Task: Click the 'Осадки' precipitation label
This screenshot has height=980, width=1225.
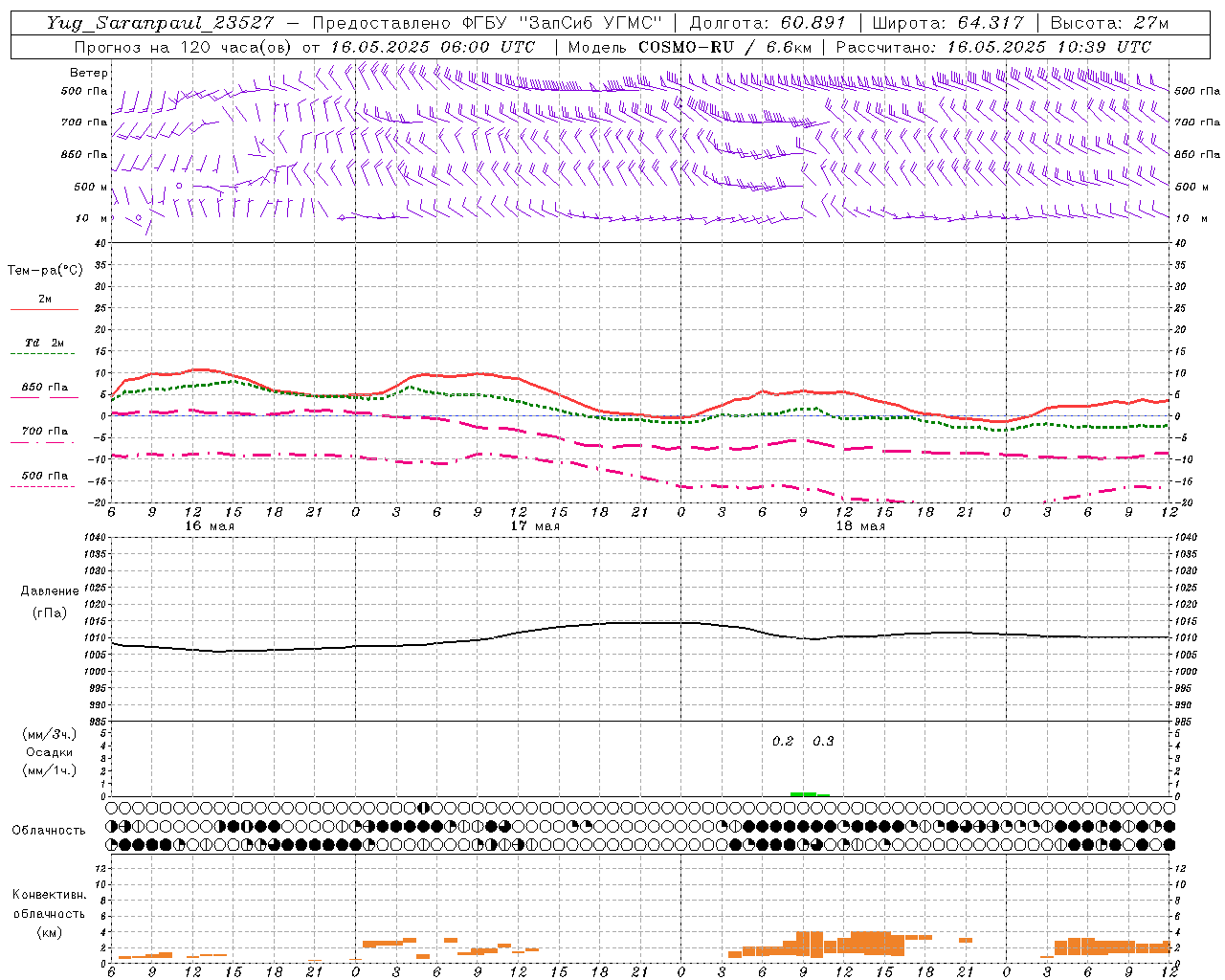Action: (49, 752)
